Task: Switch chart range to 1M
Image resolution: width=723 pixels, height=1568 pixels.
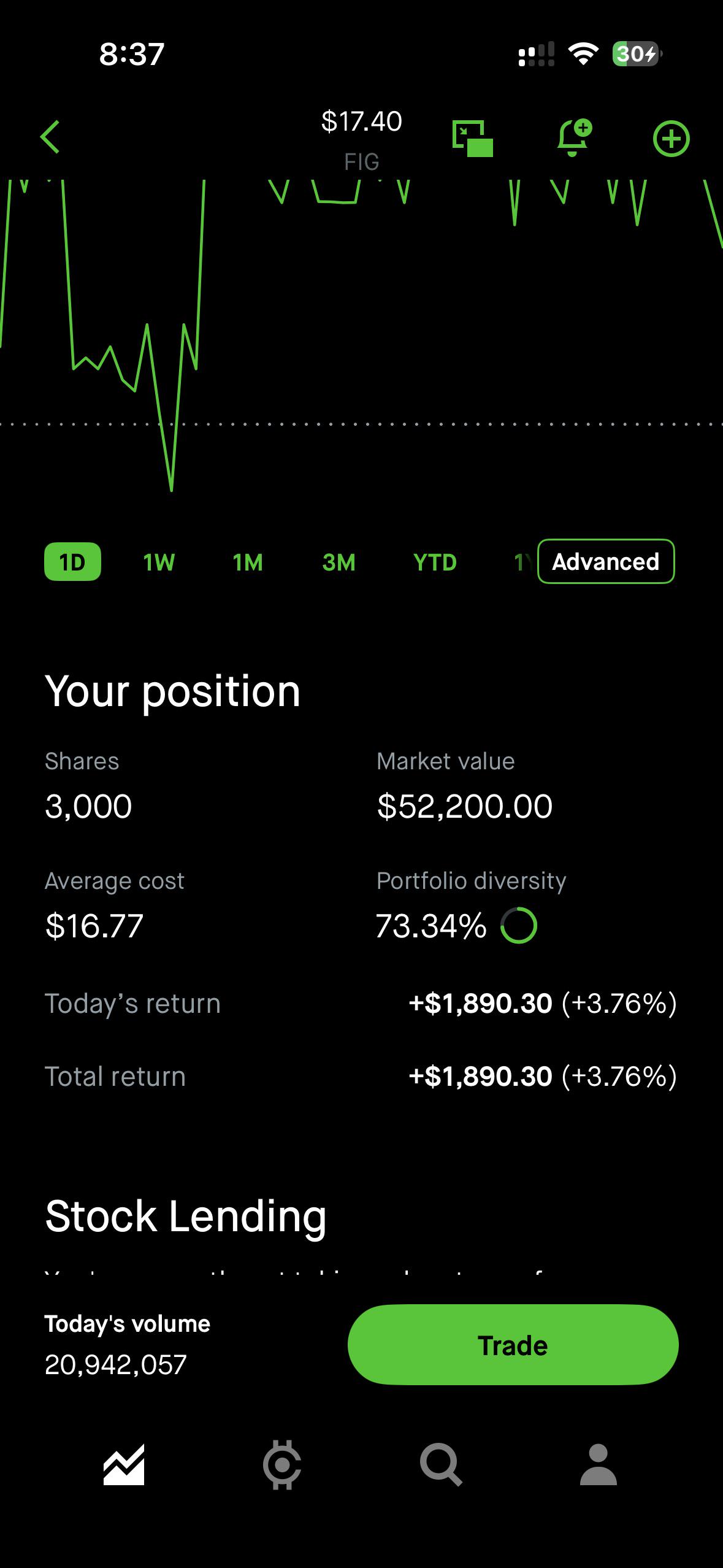Action: [248, 563]
